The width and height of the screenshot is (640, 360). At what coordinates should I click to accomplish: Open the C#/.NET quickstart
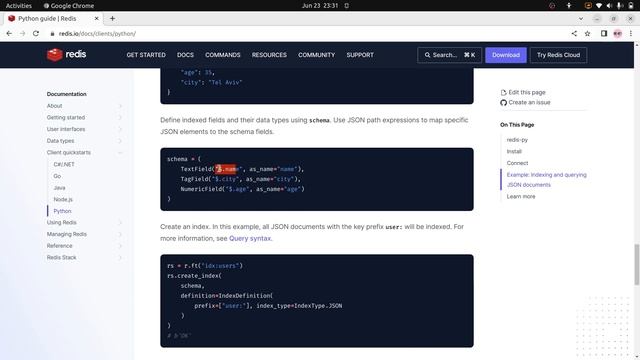tap(64, 164)
